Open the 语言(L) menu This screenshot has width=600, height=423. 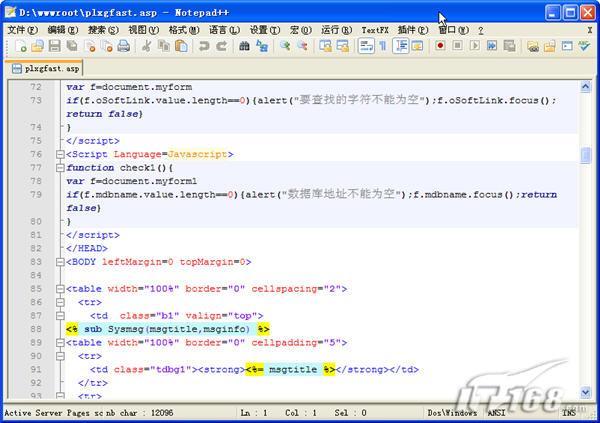(x=224, y=30)
